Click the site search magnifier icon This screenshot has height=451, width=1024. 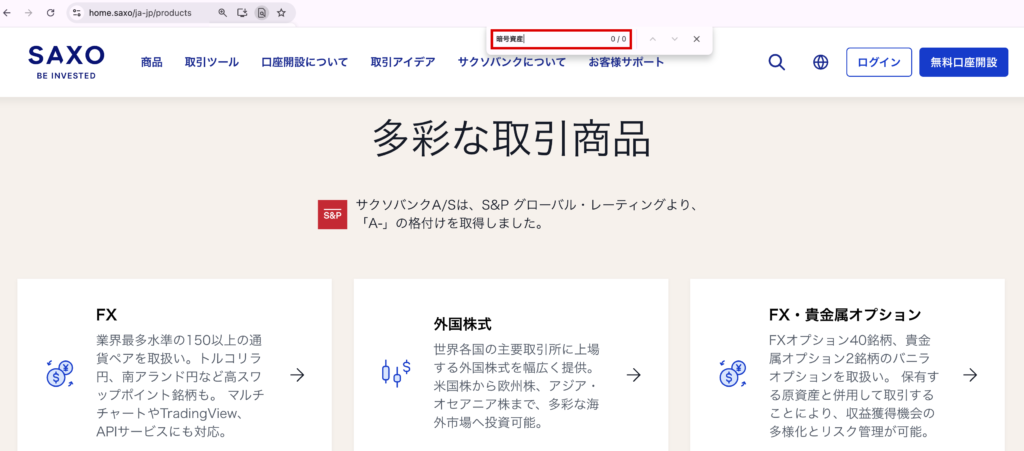coord(776,63)
